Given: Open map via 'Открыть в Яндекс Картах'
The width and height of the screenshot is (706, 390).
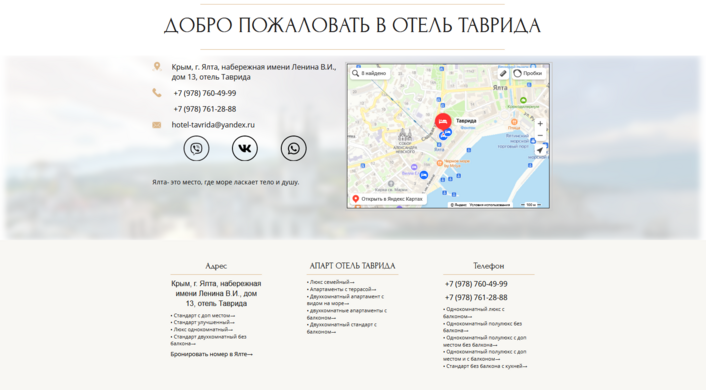Looking at the screenshot, I should (388, 199).
